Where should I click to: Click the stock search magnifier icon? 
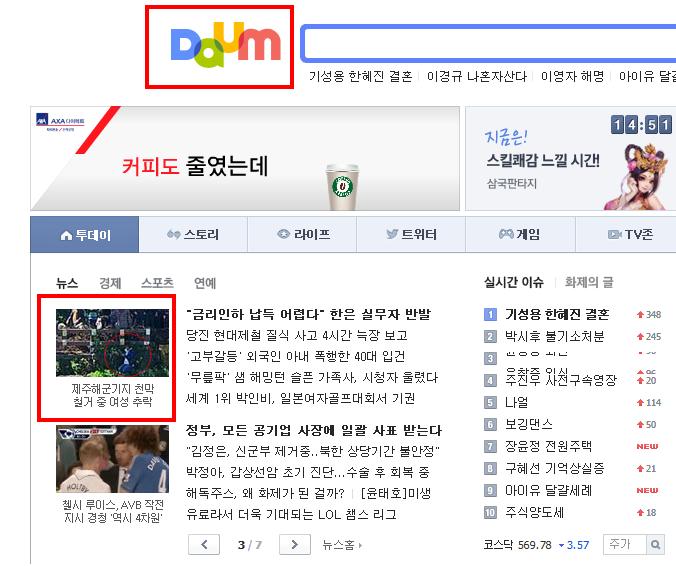point(655,544)
